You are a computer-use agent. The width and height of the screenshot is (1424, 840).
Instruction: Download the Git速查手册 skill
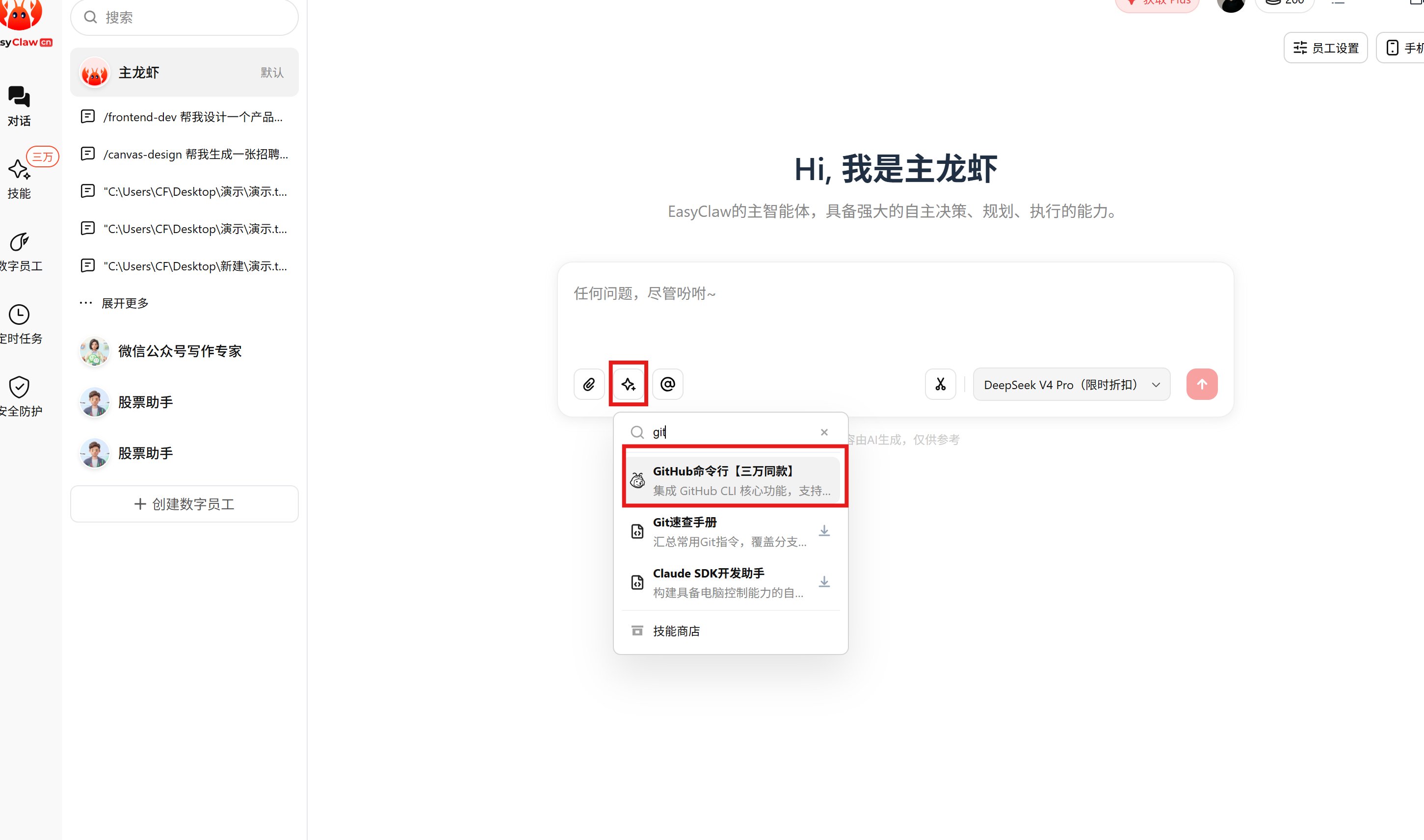824,531
